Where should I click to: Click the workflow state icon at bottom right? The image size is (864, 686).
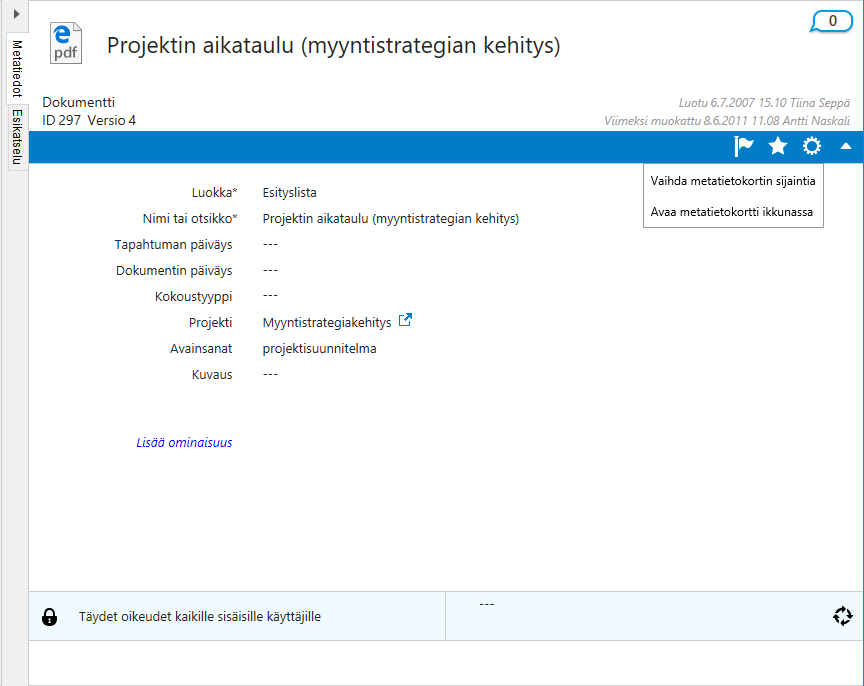842,616
